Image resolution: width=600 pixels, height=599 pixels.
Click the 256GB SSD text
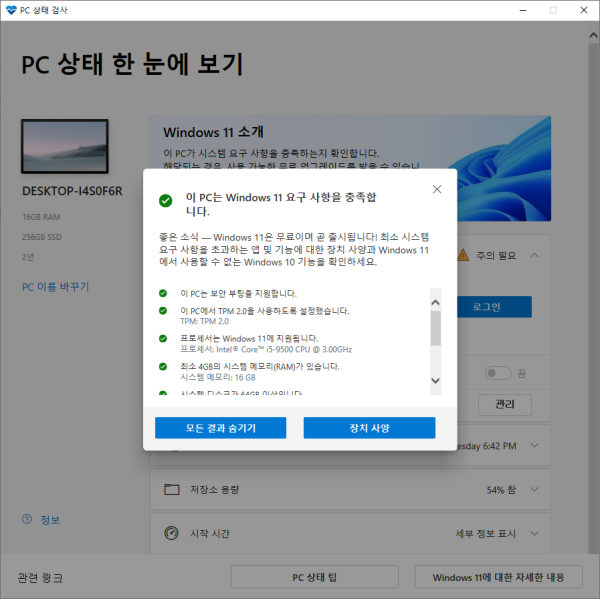(x=41, y=237)
